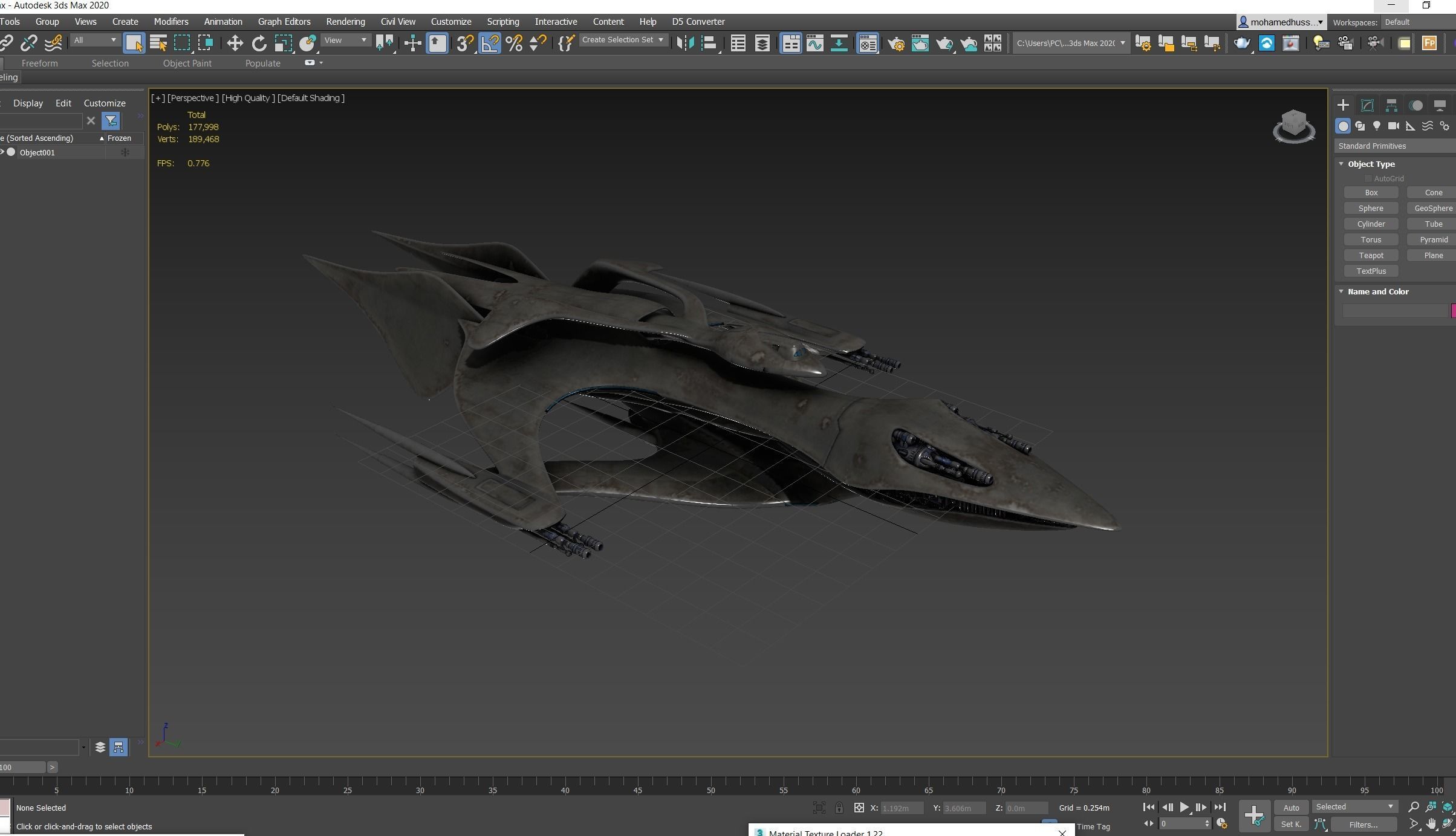The height and width of the screenshot is (836, 1456).
Task: Click the Unlink Selection icon
Action: tap(28, 43)
